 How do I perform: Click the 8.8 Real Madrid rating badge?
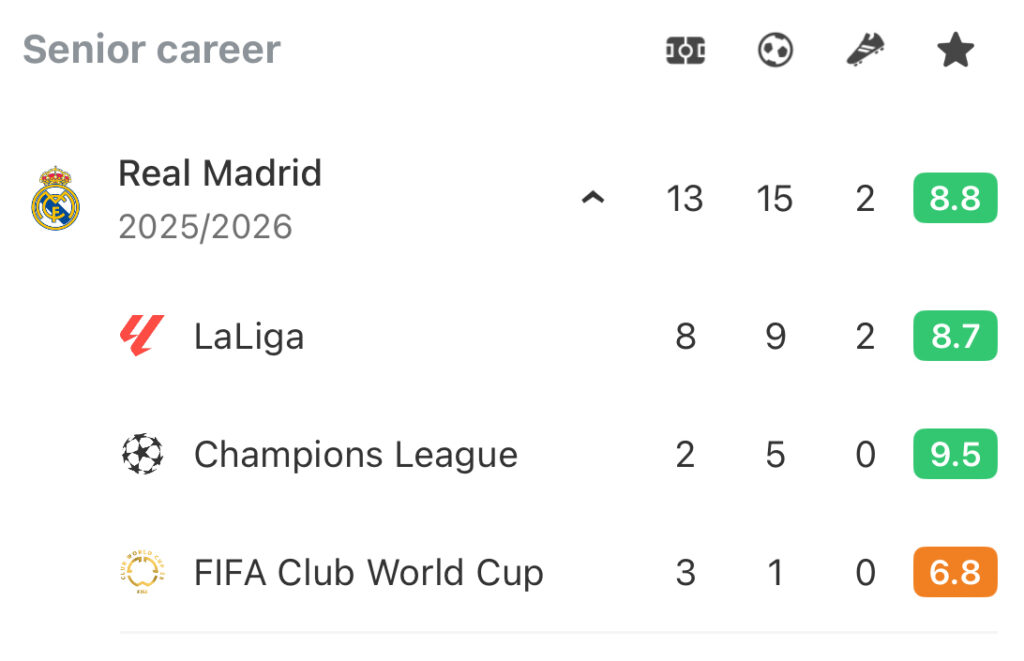coord(955,198)
